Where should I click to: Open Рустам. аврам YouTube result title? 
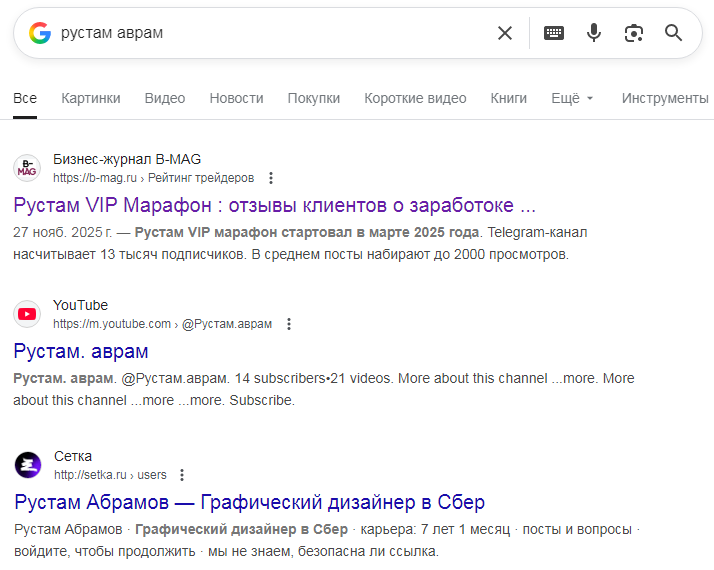click(x=81, y=351)
